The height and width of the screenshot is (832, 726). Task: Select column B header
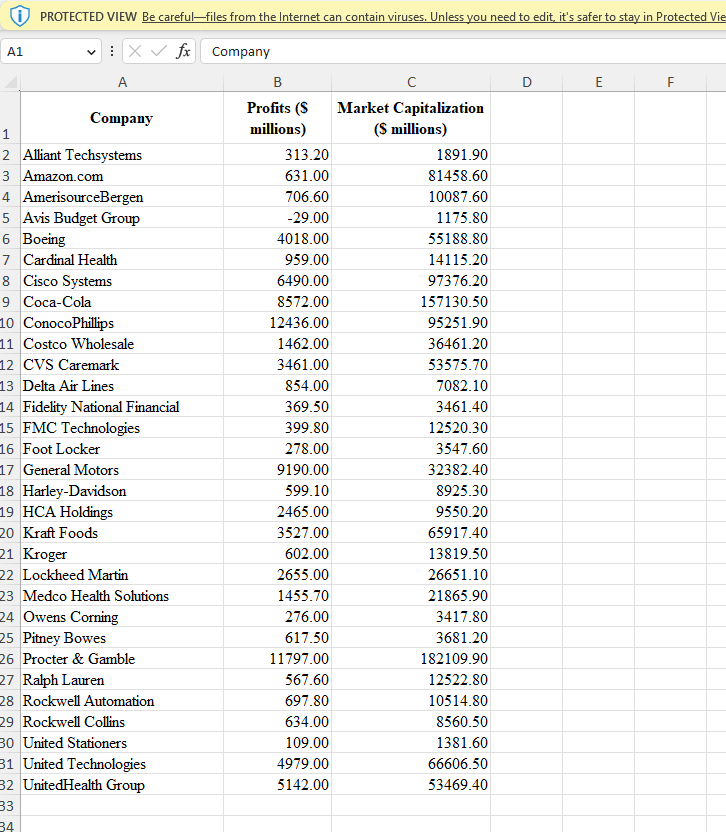(x=278, y=82)
